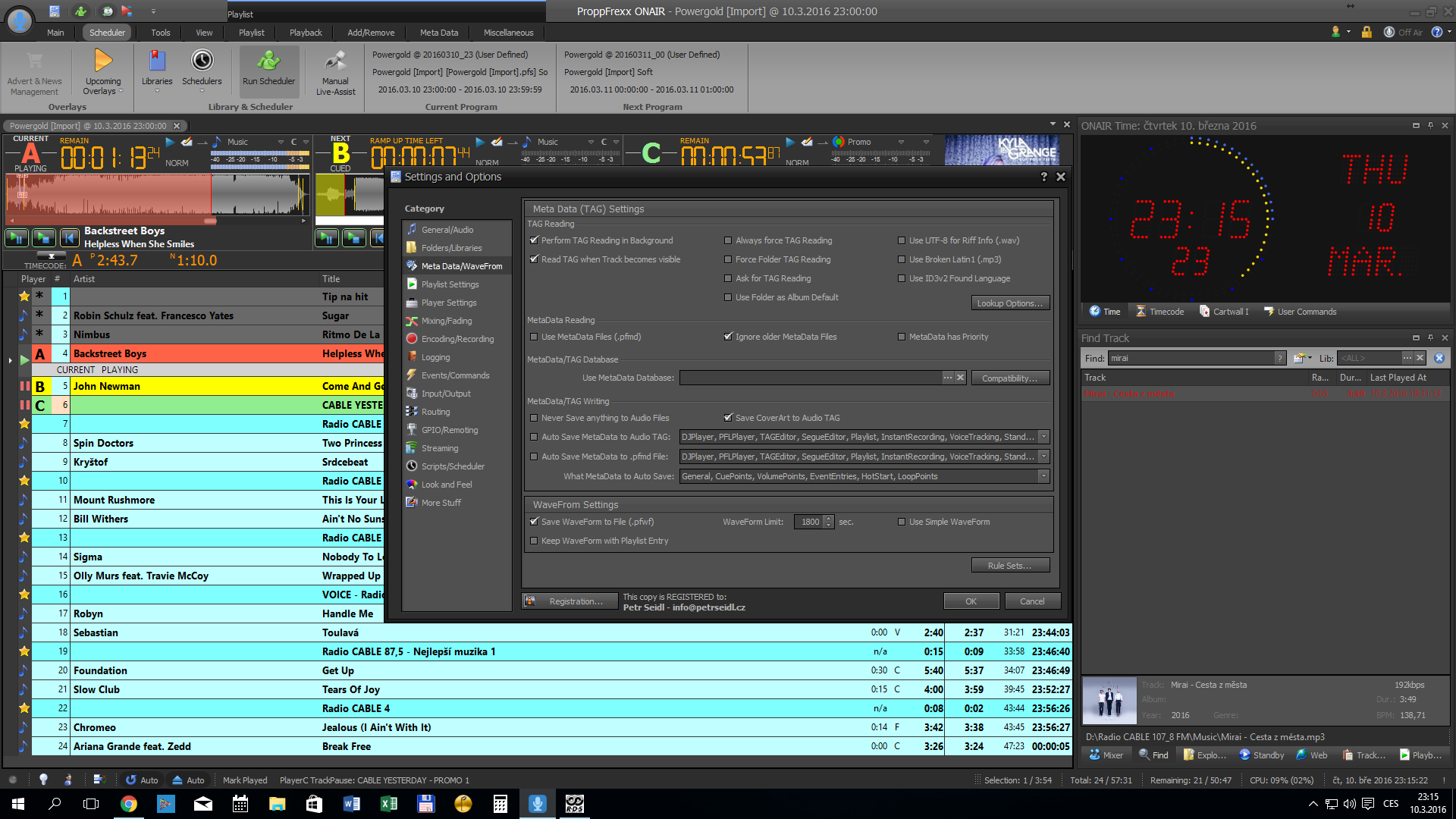Toggle Read TAG when Track becomes visible
This screenshot has width=1456, height=819.
click(534, 259)
